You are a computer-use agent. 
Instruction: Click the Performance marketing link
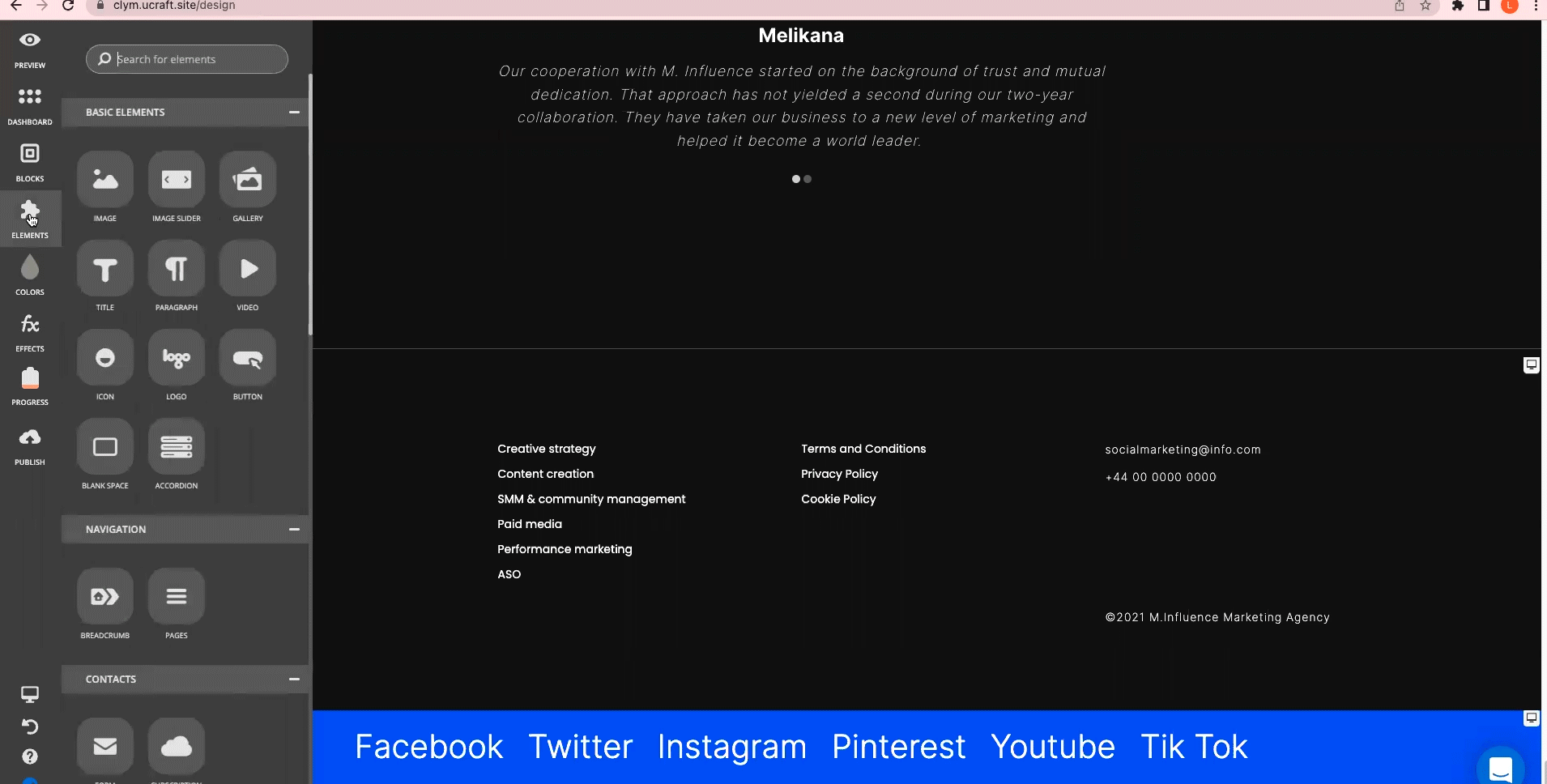[565, 549]
